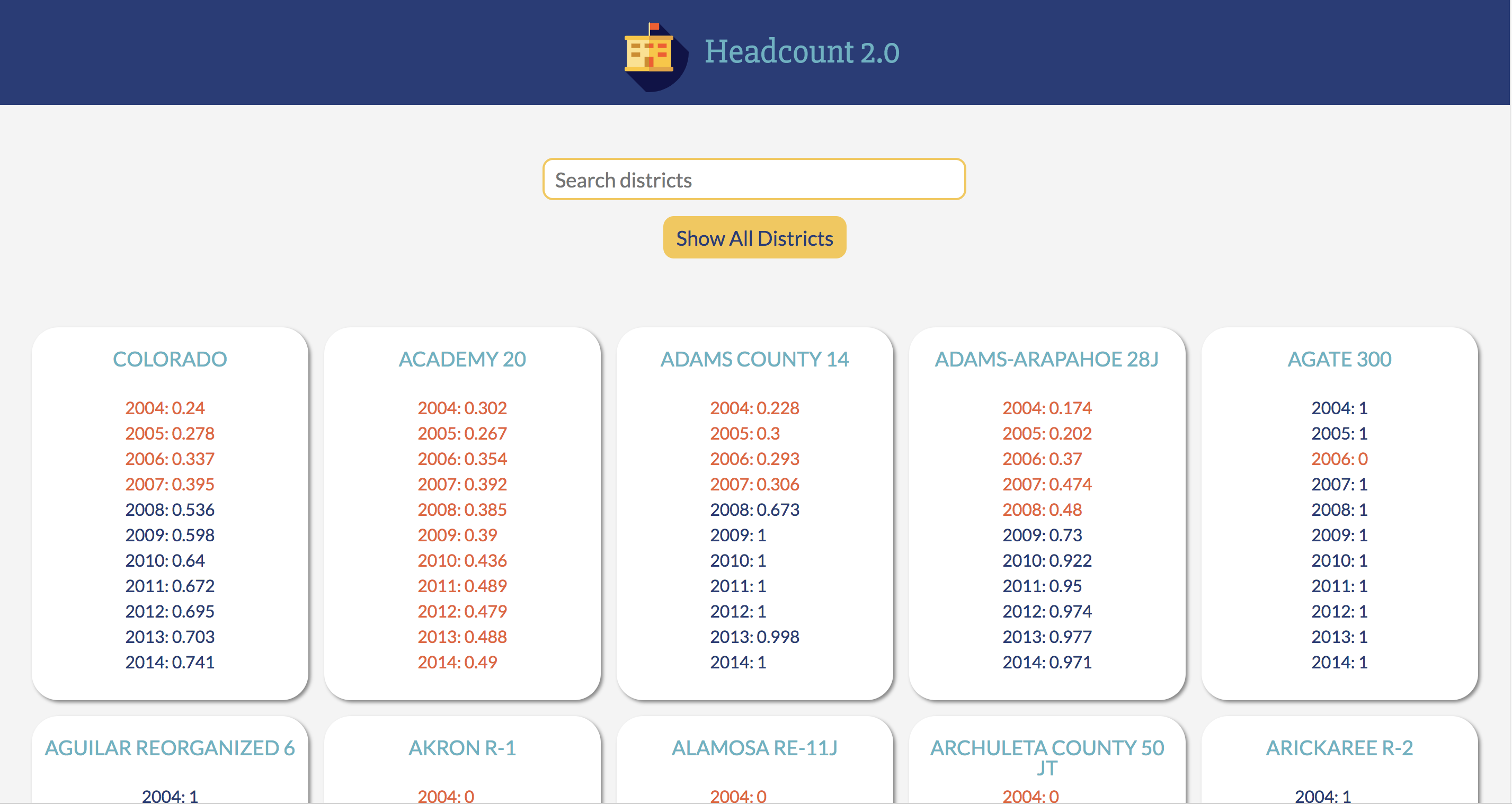Screen dimensions: 1512x804
Task: Click '2004: 1' in the AGATE 300 card
Action: coord(1339,408)
